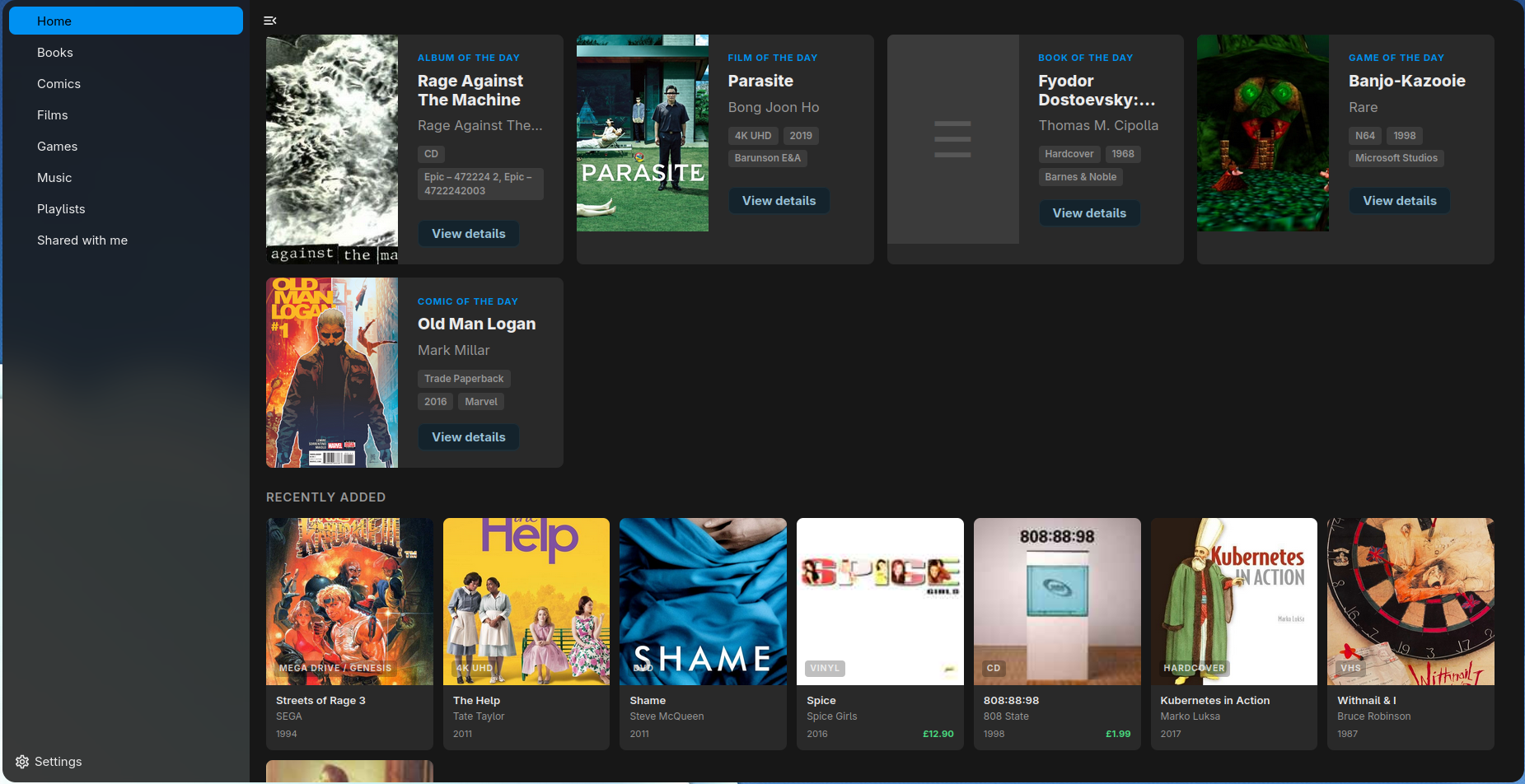Click the Recently Added section heading
This screenshot has height=784, width=1525.
tap(325, 497)
